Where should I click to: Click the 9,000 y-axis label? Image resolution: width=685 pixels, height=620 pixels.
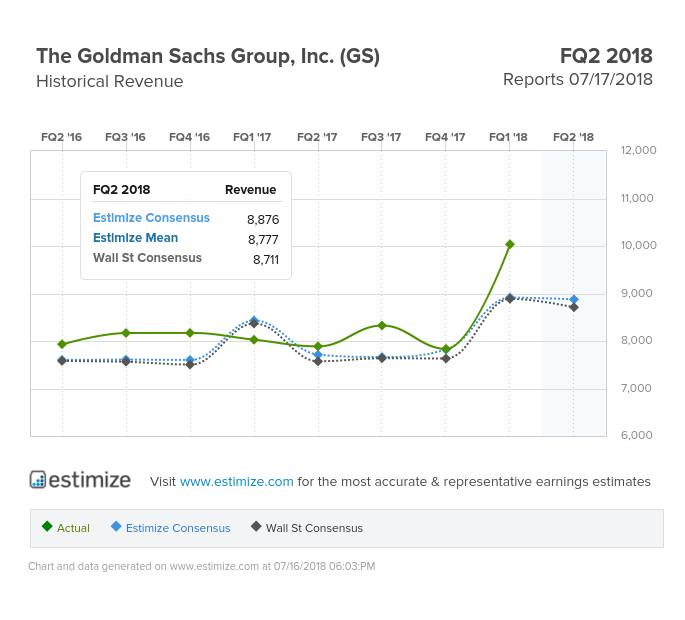637,293
